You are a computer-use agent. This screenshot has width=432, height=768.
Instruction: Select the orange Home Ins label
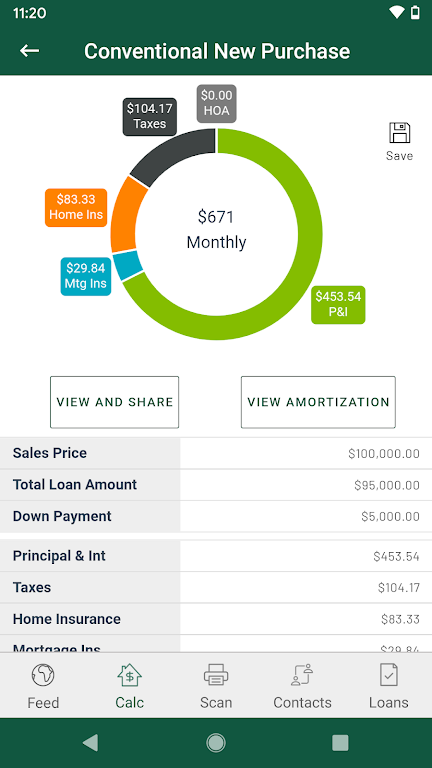(x=76, y=208)
